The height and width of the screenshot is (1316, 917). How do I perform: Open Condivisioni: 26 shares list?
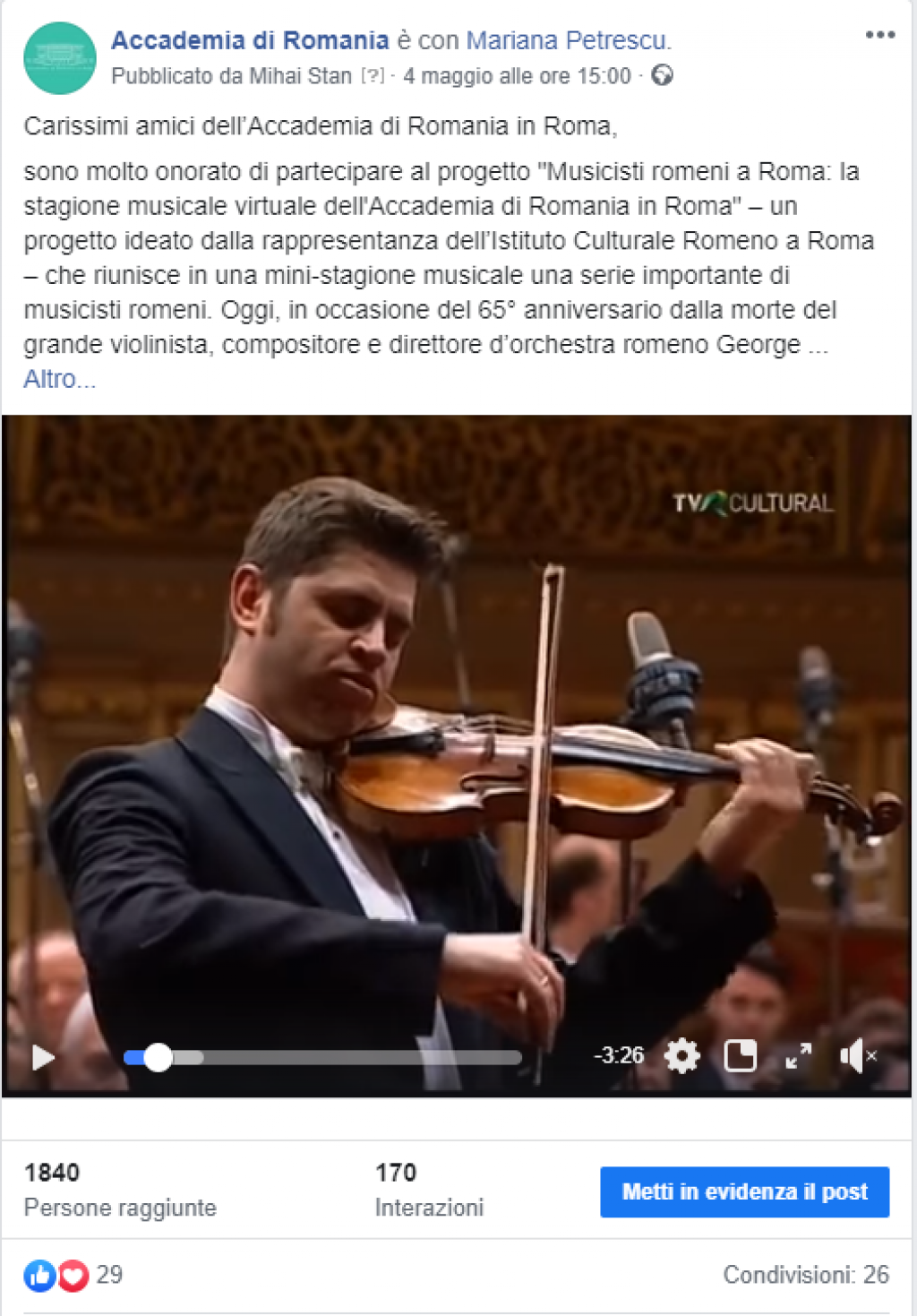(x=806, y=1275)
